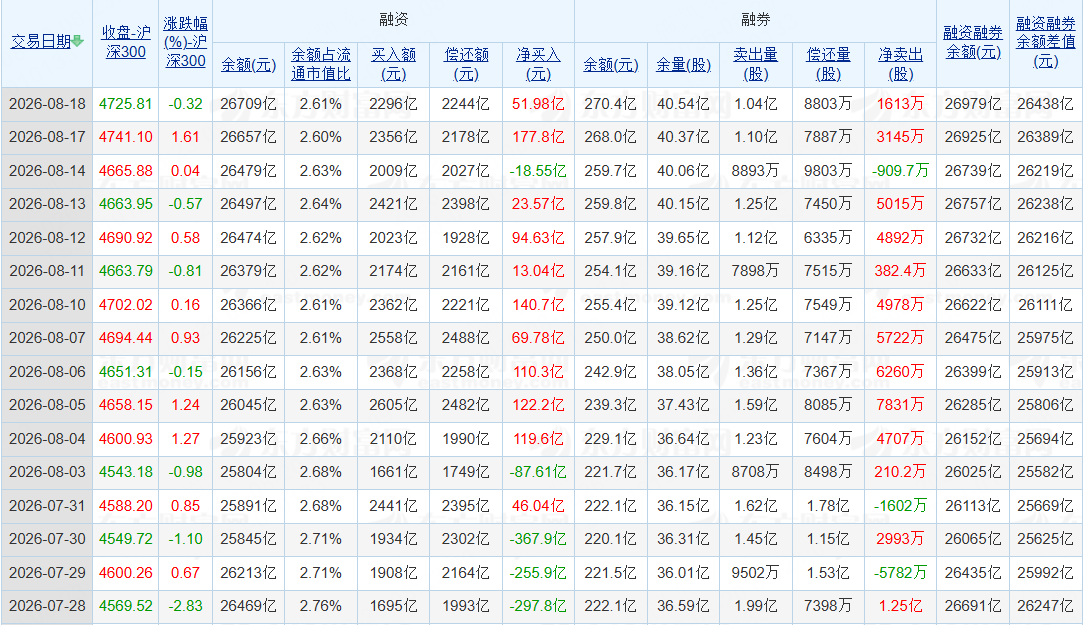Sort by 净买入(元) column header
Image resolution: width=1084 pixels, height=625 pixels.
539,64
